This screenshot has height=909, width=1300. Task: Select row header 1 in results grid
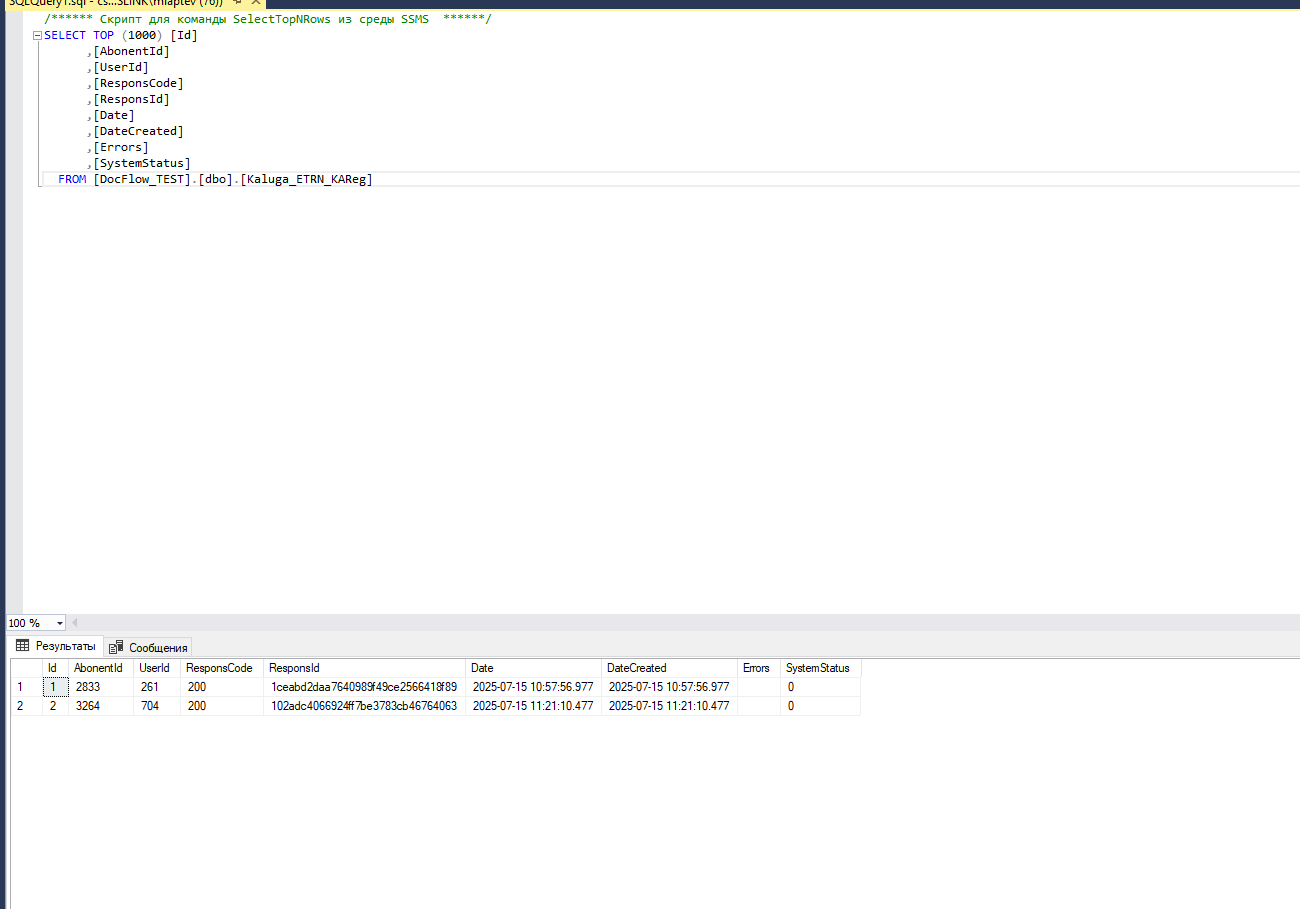click(26, 687)
